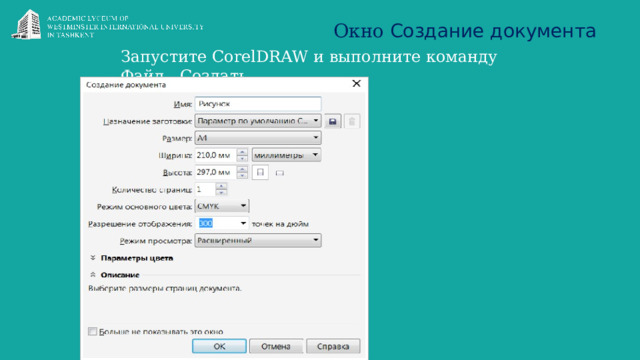
Task: Click the Имя text field
Action: point(258,104)
